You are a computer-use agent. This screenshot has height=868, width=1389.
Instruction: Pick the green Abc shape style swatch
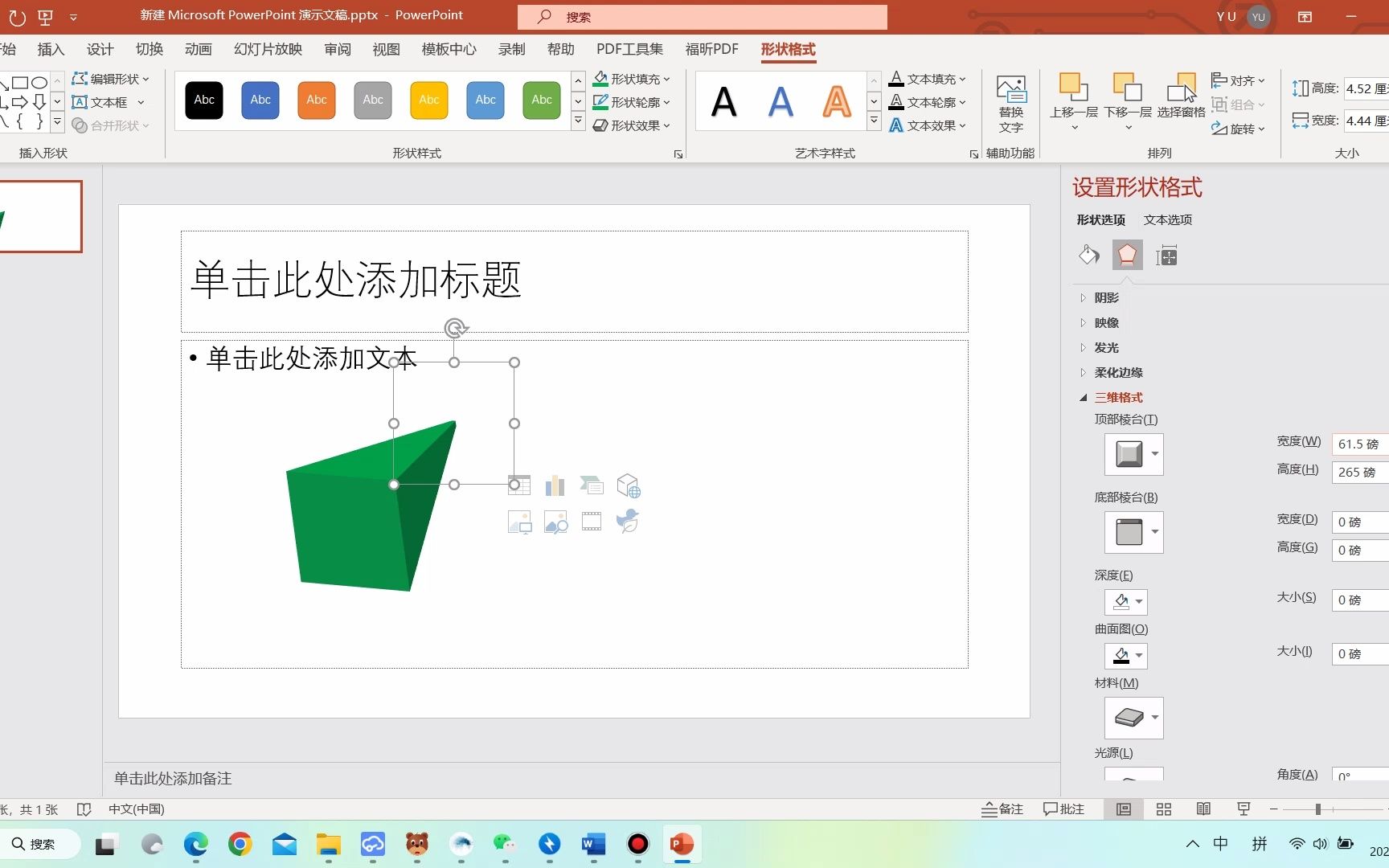(541, 100)
